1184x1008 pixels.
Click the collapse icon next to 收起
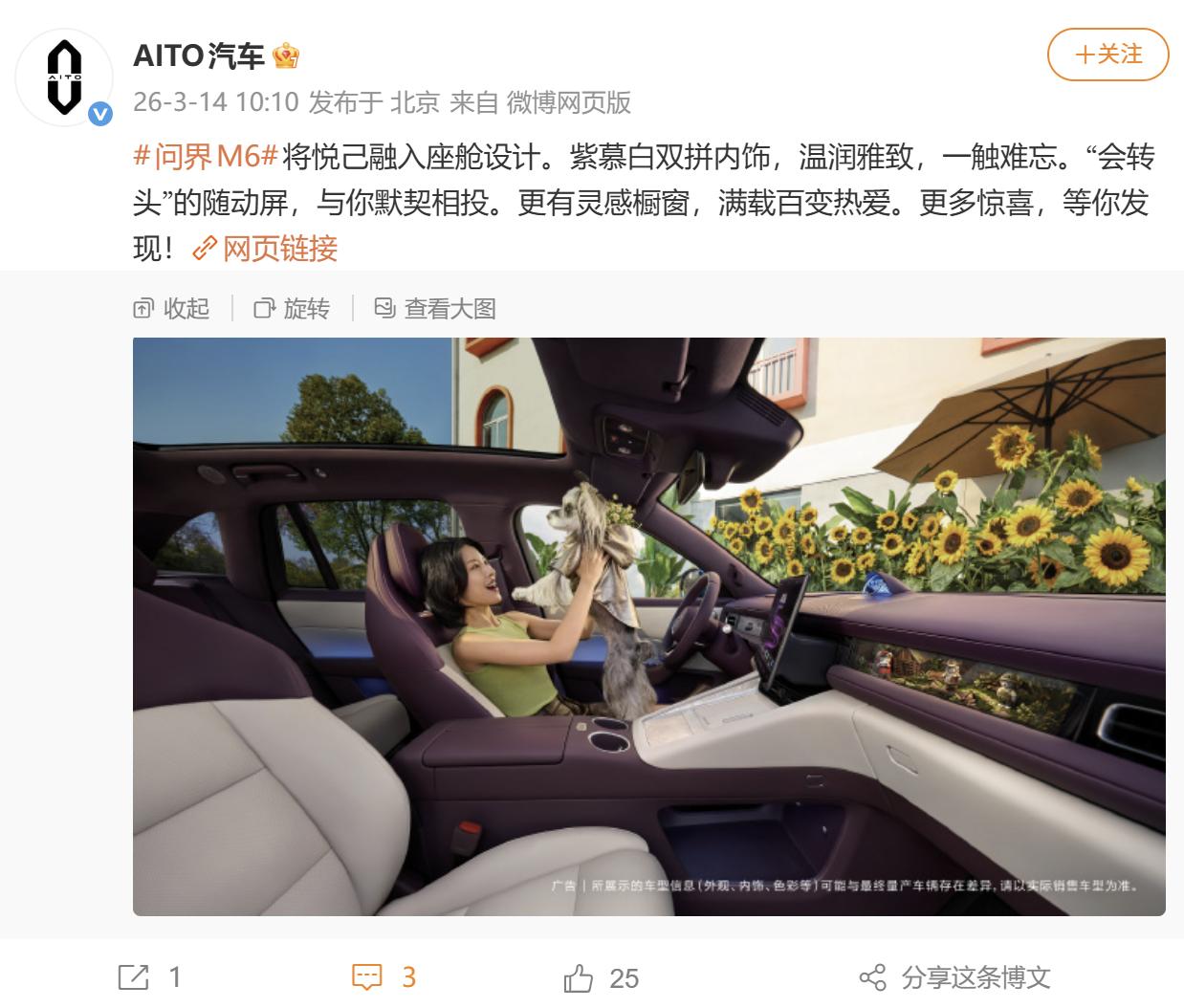coord(143,309)
